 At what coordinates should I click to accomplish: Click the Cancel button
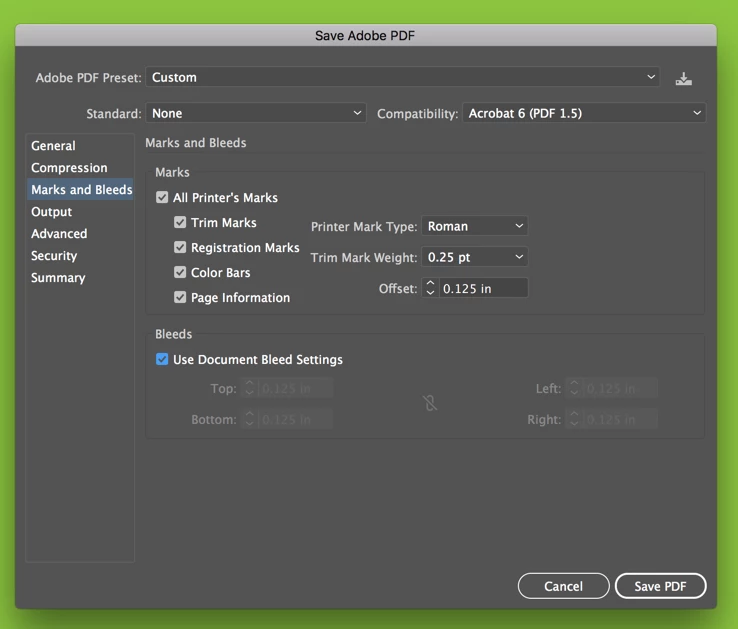tap(563, 586)
